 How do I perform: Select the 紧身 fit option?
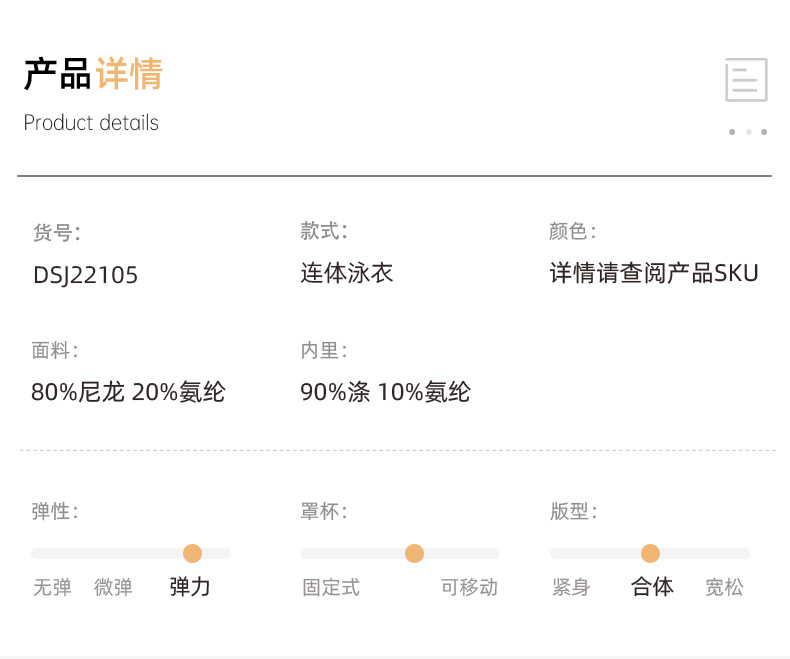571,588
